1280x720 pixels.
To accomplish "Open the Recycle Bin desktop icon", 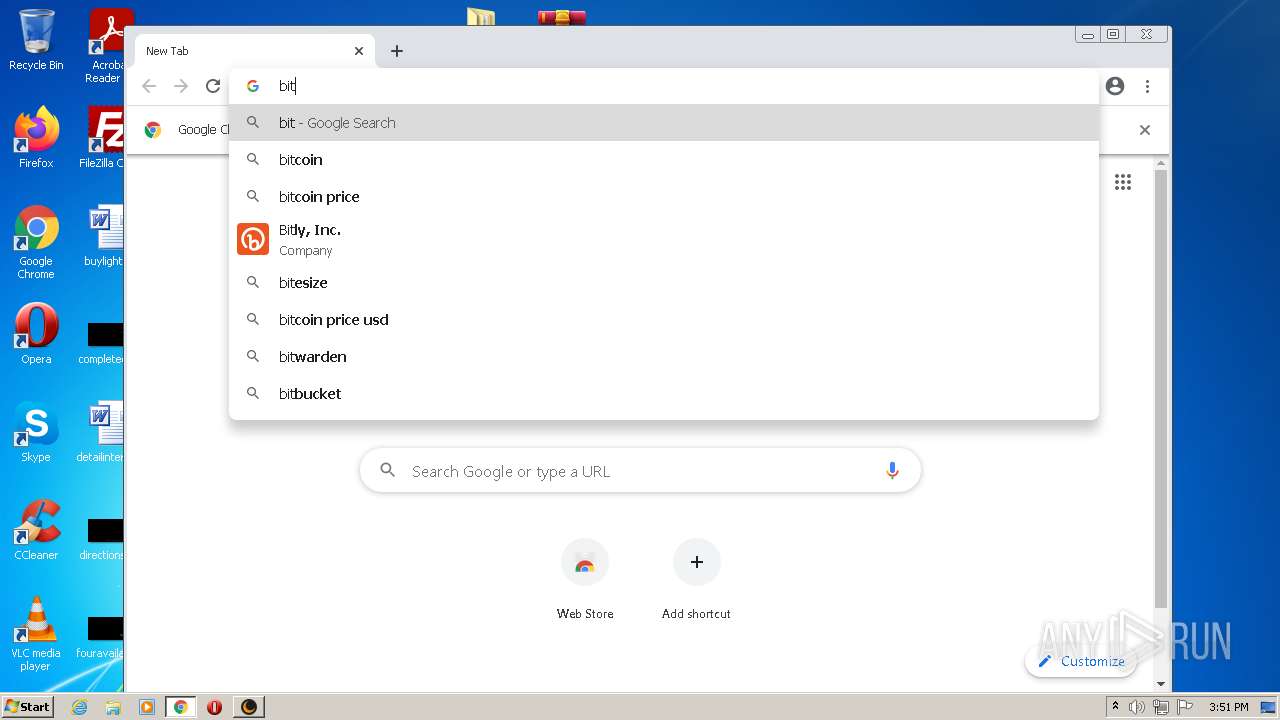I will pyautogui.click(x=36, y=40).
